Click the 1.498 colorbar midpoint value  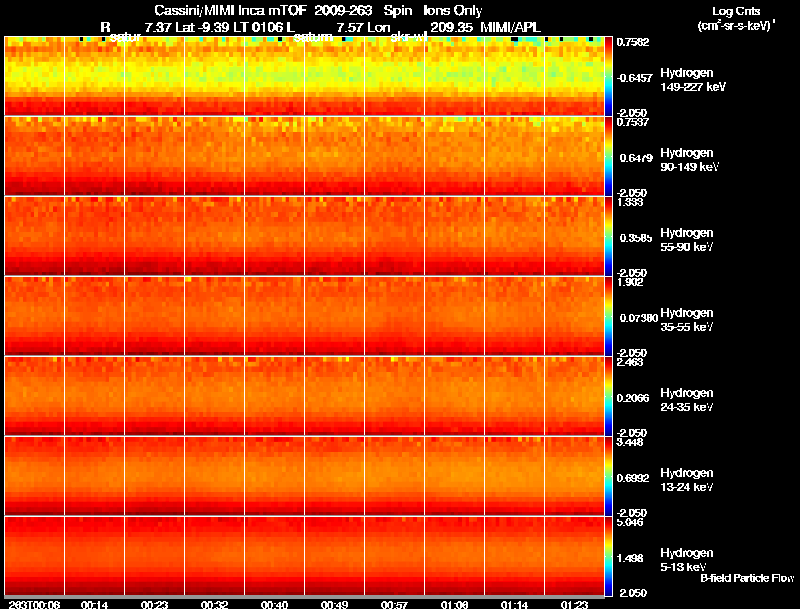(x=630, y=559)
